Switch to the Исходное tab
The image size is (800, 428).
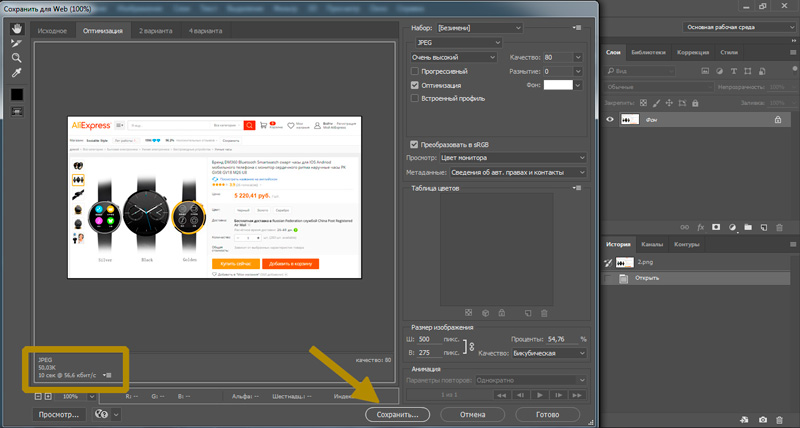tap(52, 32)
